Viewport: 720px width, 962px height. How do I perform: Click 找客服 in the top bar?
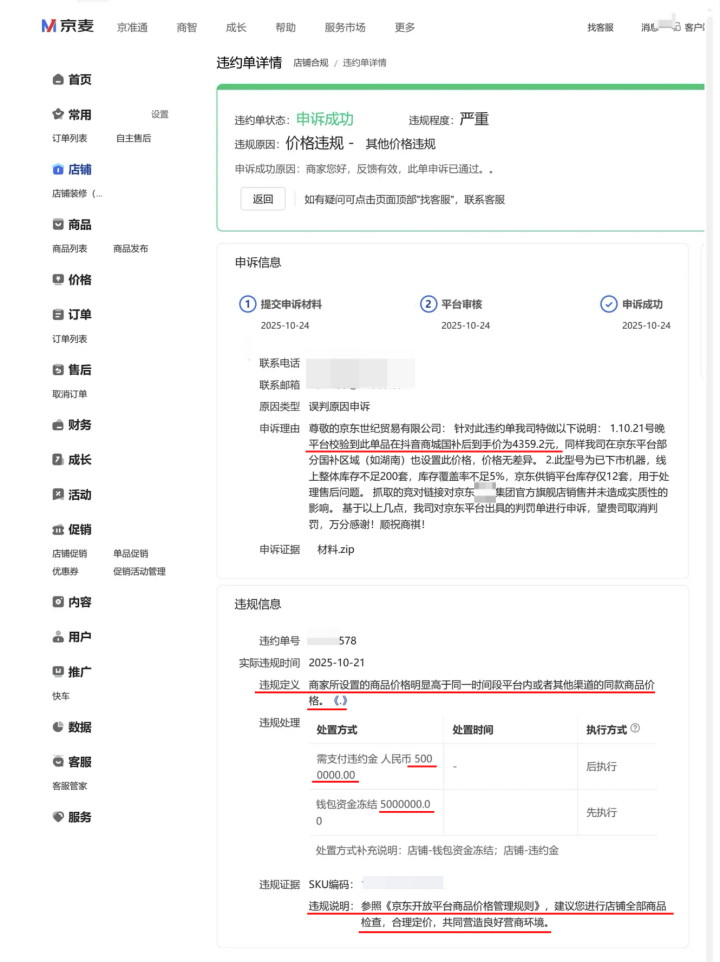pos(600,27)
